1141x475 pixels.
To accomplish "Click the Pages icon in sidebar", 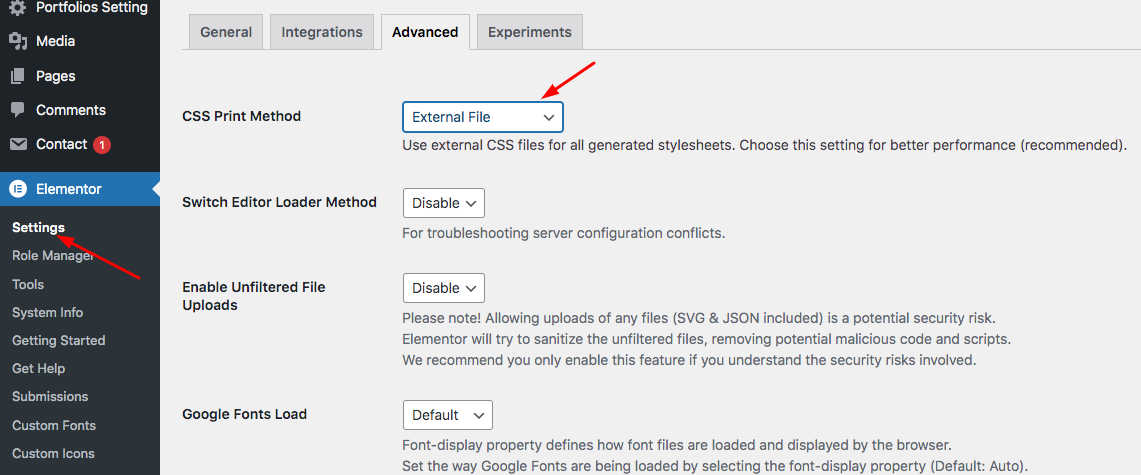I will coord(18,76).
